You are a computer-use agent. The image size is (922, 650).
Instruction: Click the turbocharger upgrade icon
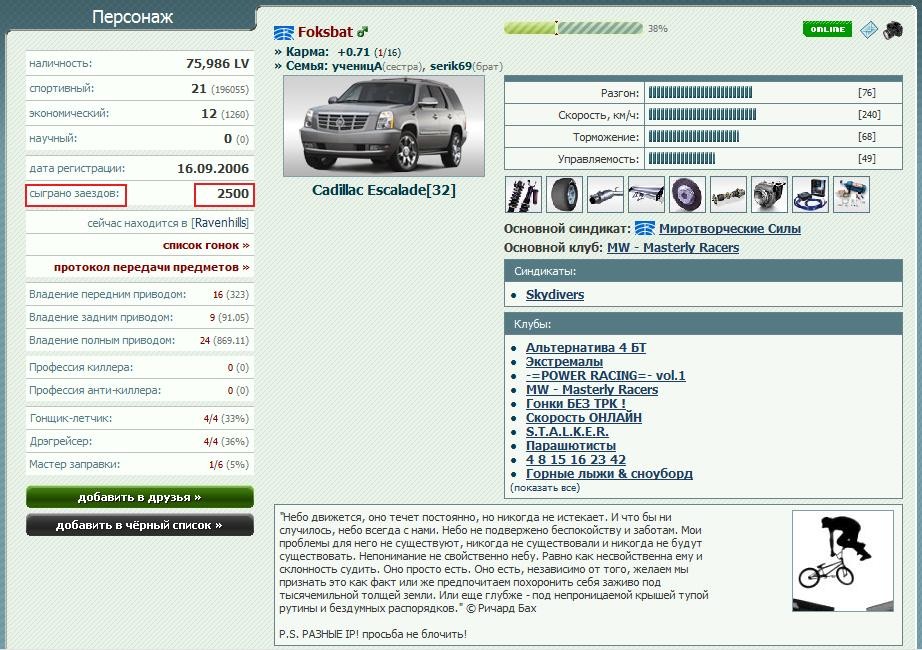(x=769, y=194)
